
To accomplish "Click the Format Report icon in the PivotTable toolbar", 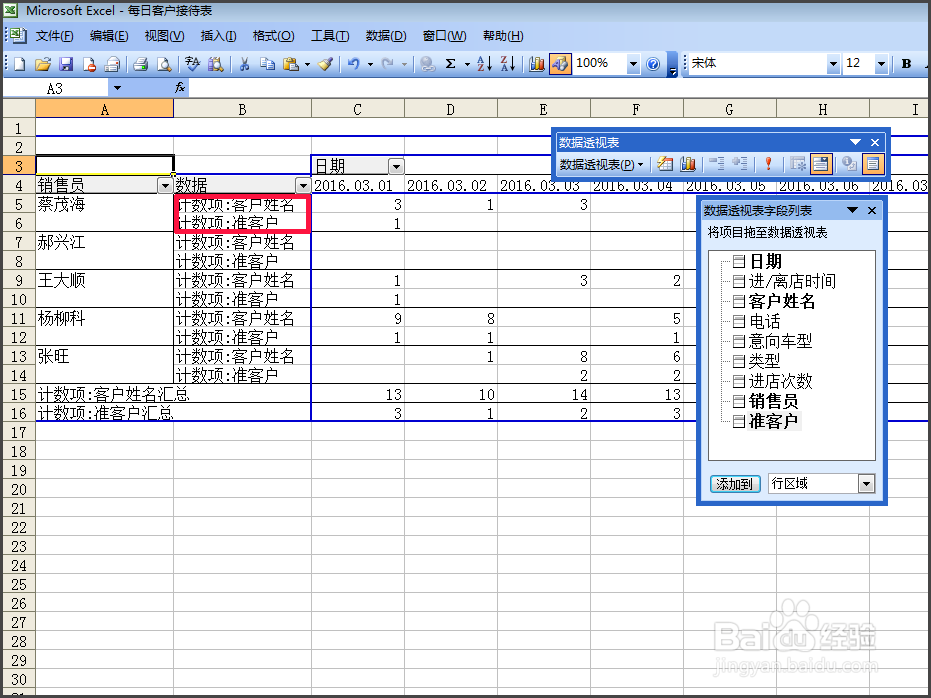I will click(666, 164).
